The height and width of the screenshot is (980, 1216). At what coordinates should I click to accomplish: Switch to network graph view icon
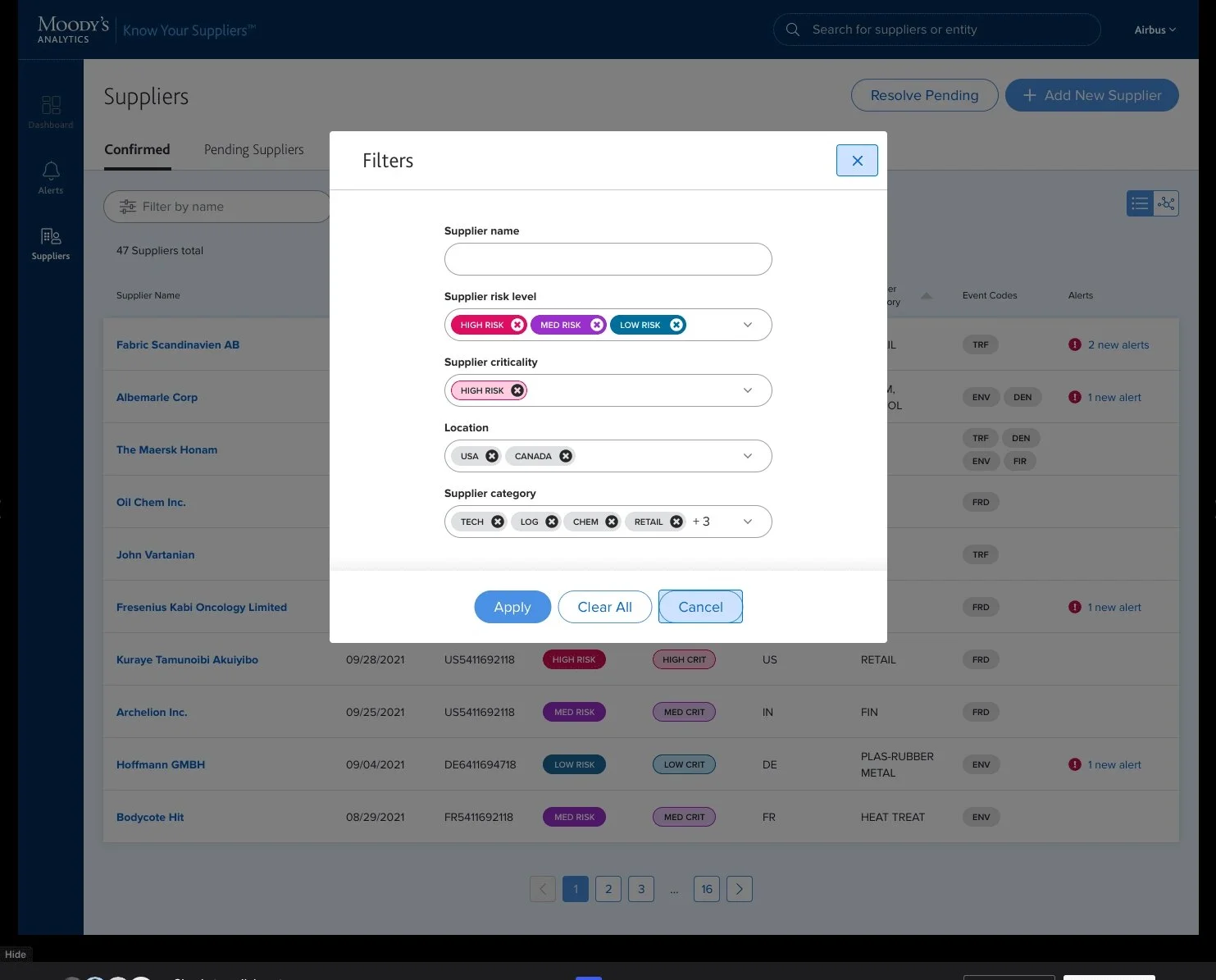pos(1166,203)
